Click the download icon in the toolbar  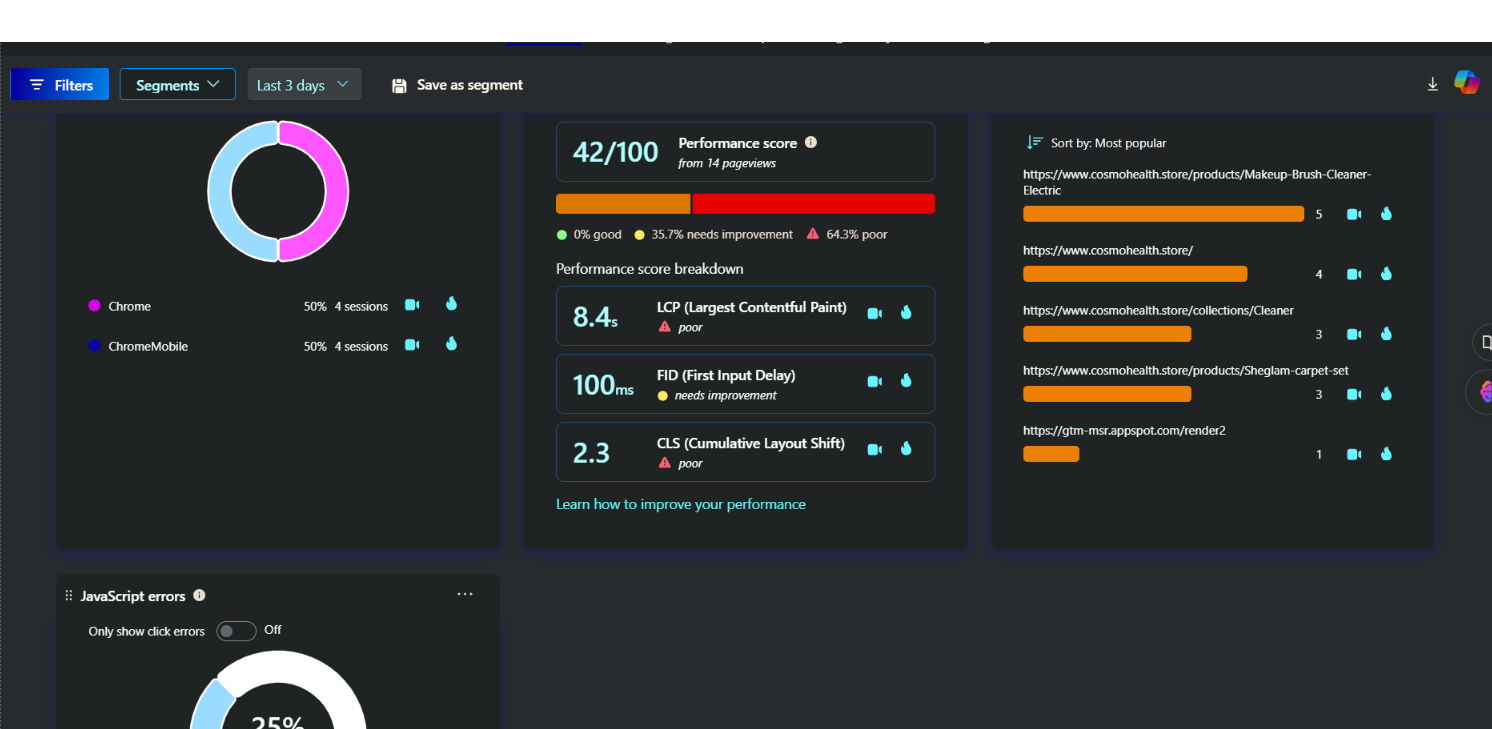tap(1432, 84)
